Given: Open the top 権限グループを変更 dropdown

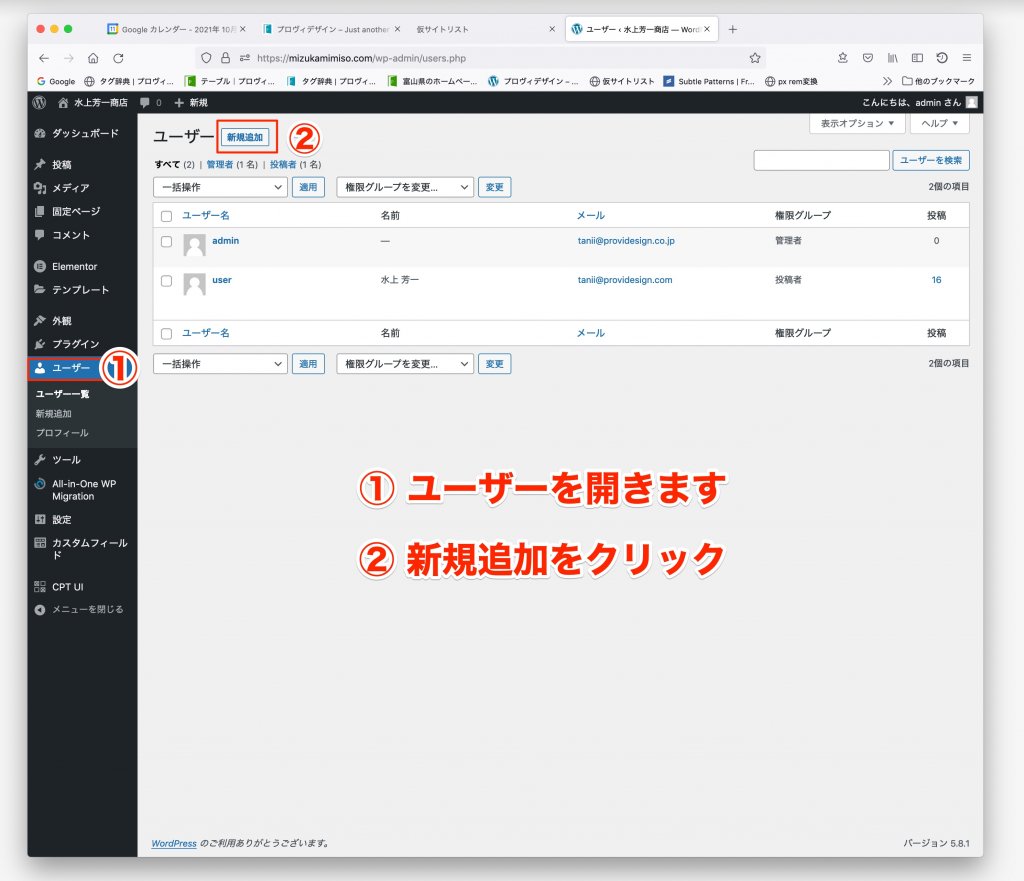Looking at the screenshot, I should [x=405, y=187].
